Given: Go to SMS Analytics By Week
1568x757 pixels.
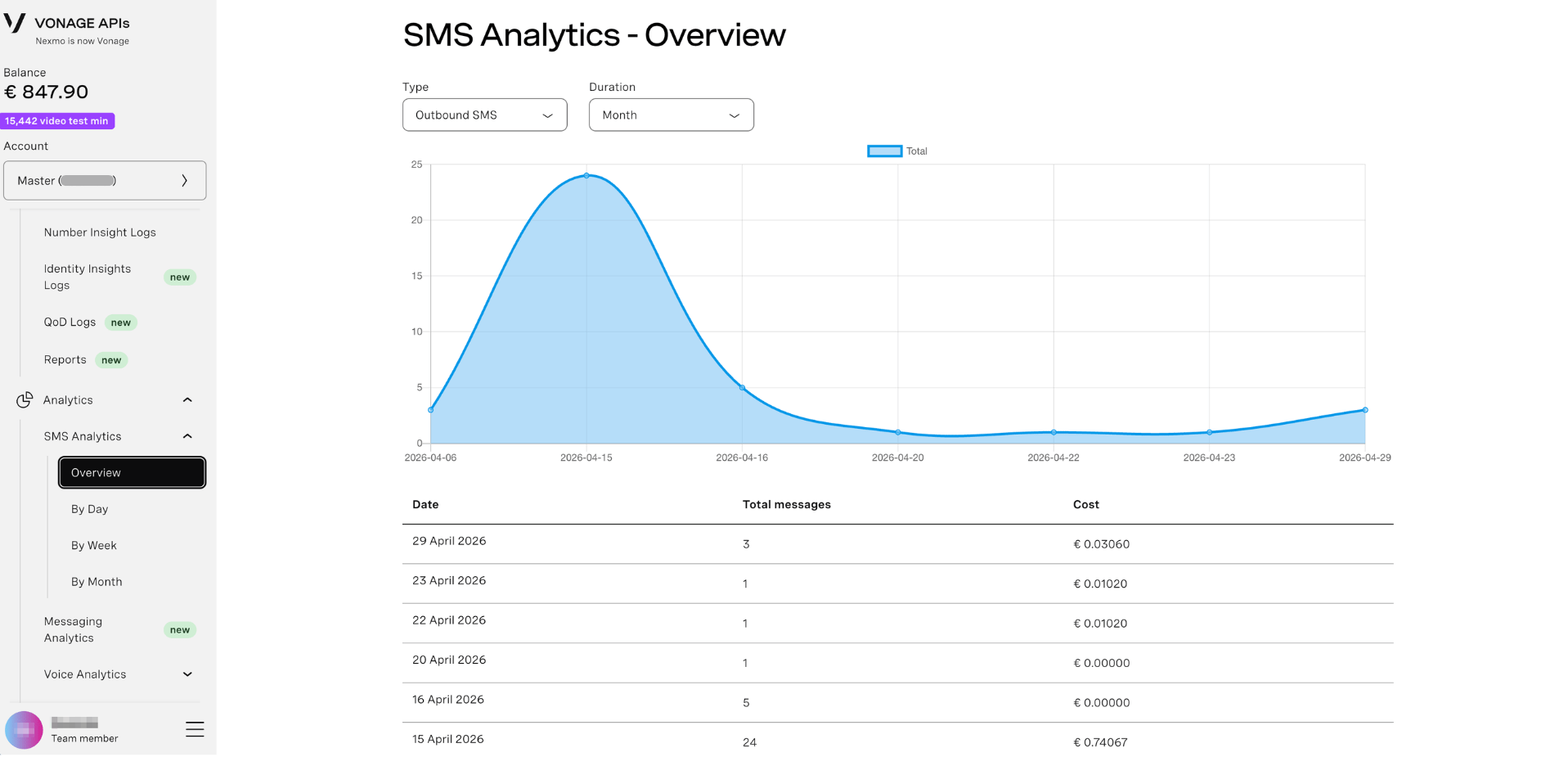Looking at the screenshot, I should click(93, 545).
